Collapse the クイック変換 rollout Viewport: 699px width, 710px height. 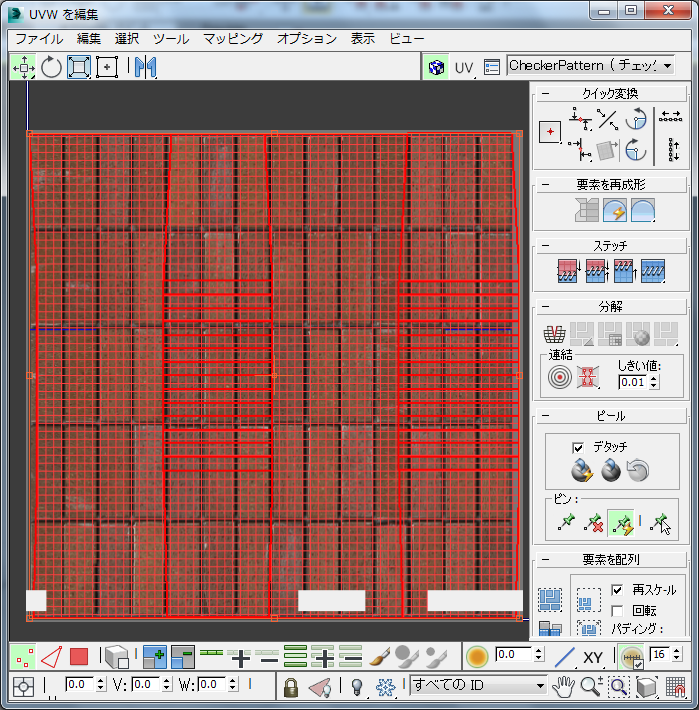click(x=546, y=94)
